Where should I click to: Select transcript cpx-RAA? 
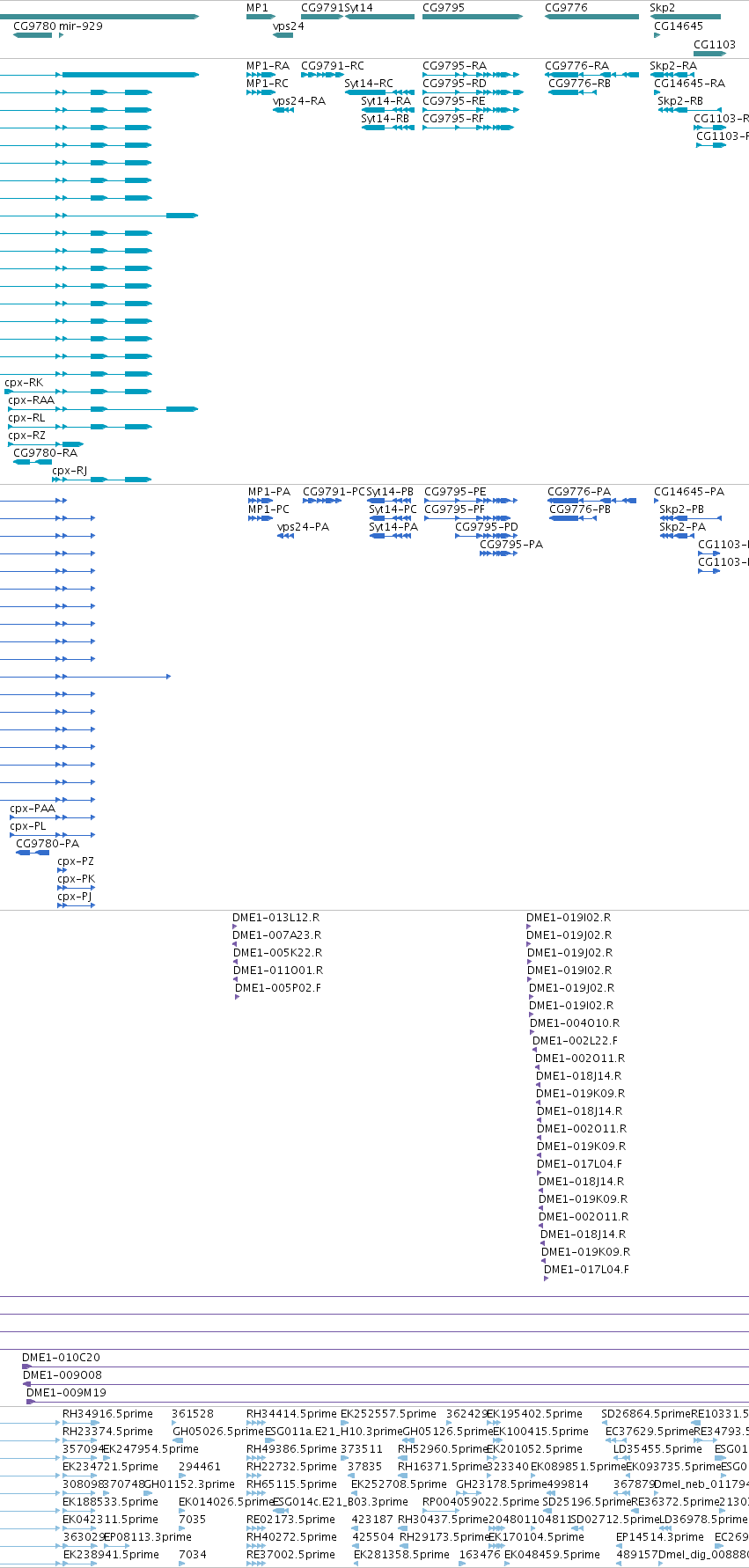(x=32, y=400)
